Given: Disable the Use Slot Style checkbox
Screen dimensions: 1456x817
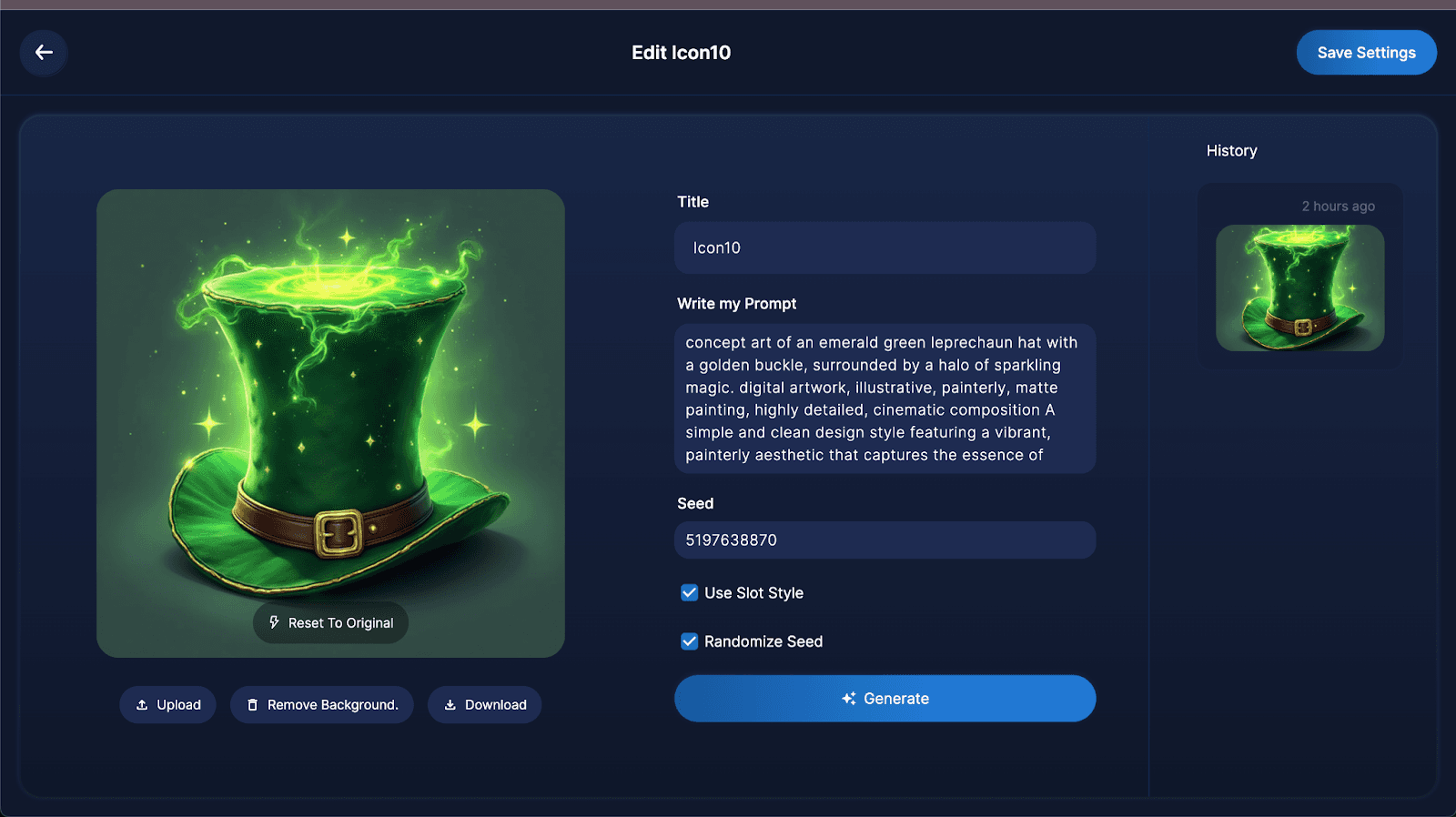Looking at the screenshot, I should 690,592.
